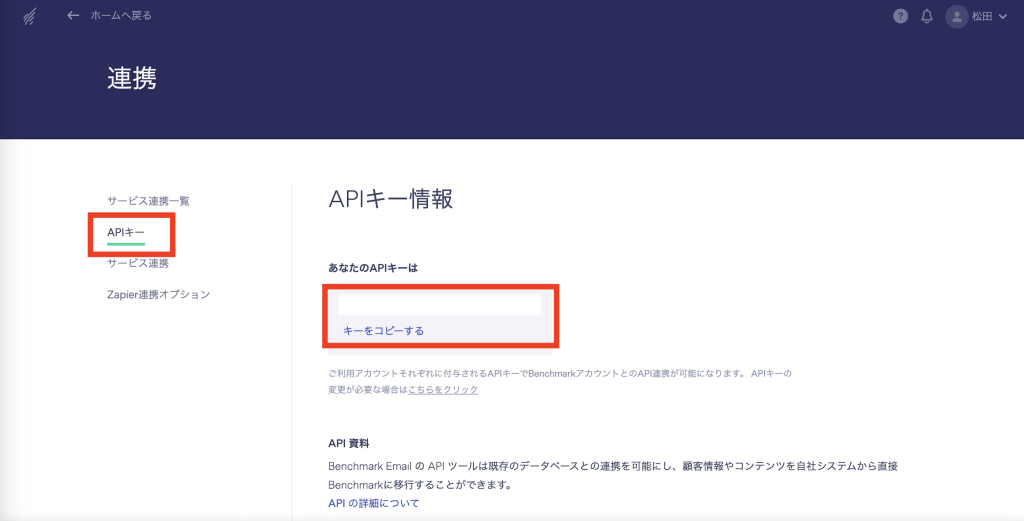
Task: Open Zapier連携オプション in the sidebar
Action: [x=158, y=294]
